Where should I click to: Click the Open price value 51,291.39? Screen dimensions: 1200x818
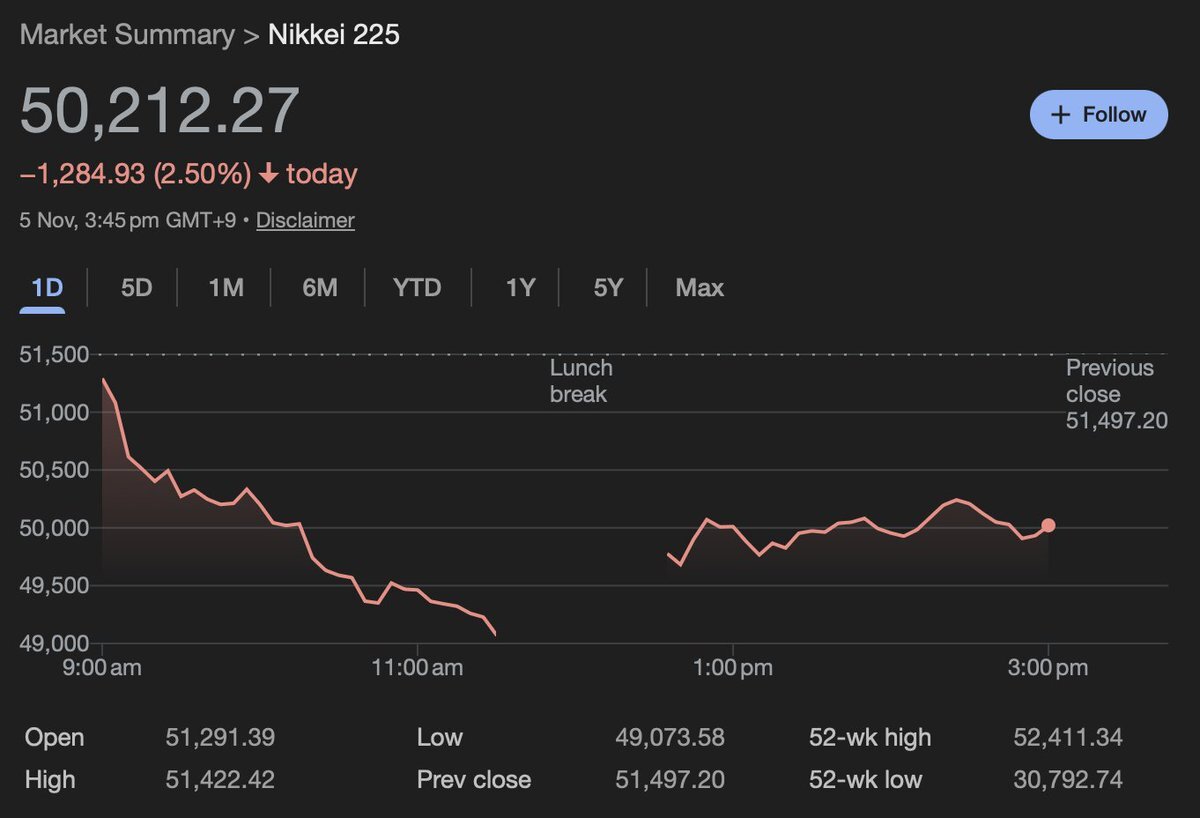pyautogui.click(x=220, y=738)
